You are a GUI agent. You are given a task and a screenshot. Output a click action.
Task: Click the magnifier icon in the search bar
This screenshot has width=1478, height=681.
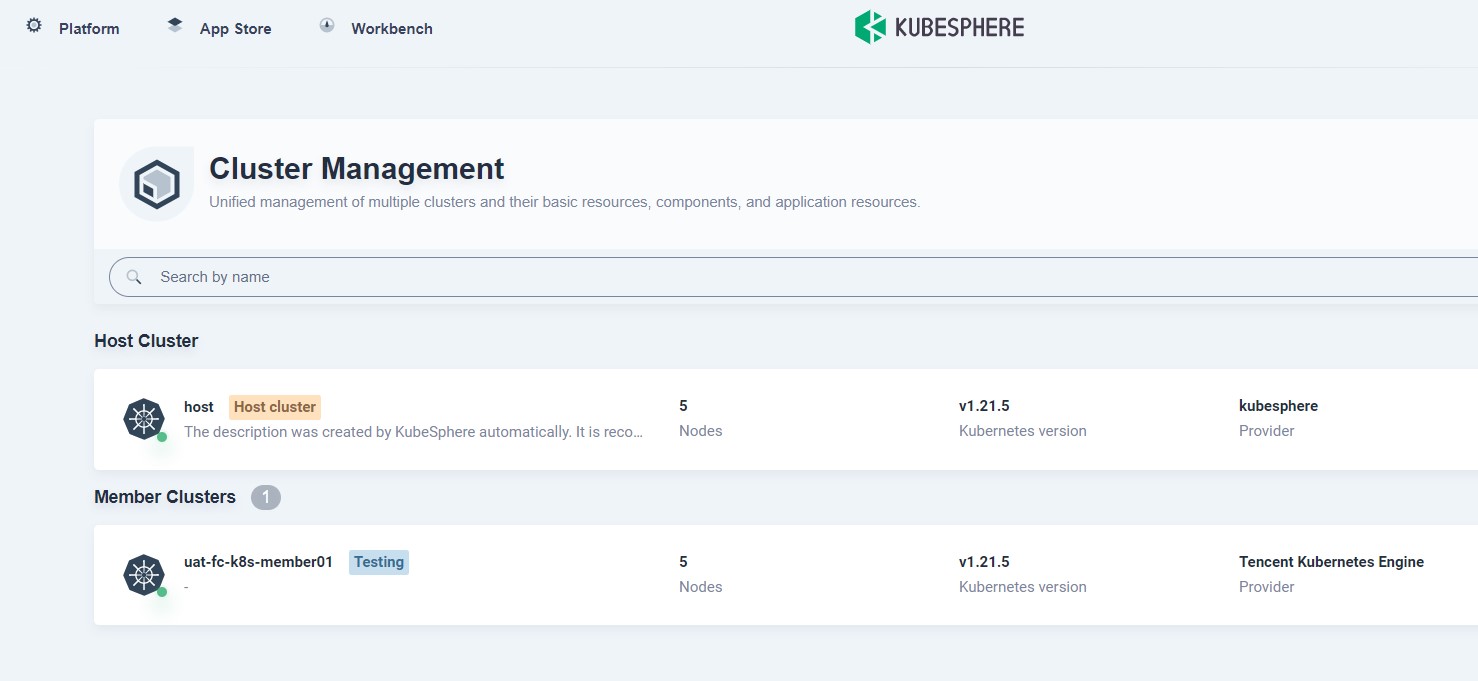tap(135, 276)
